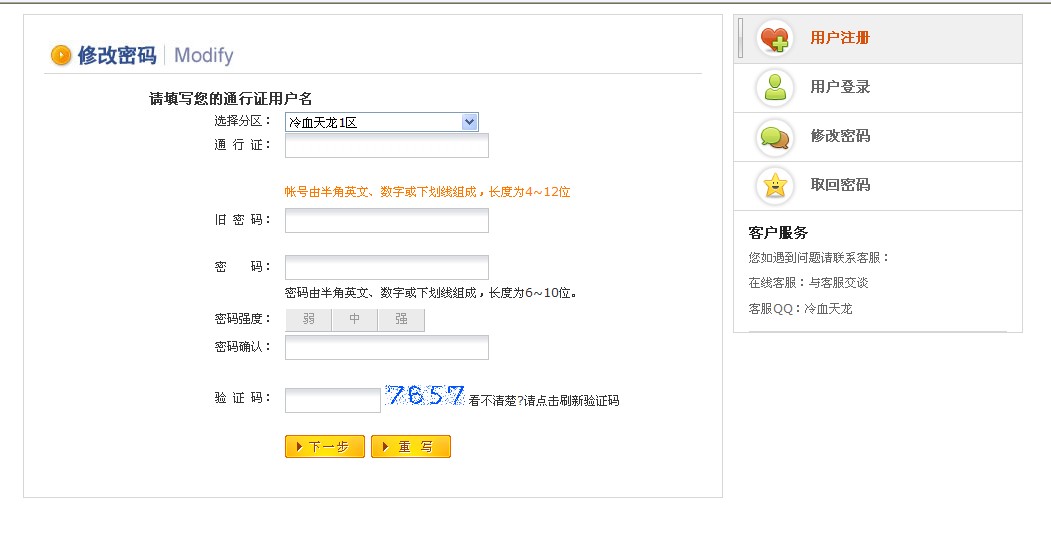Image resolution: width=1051 pixels, height=535 pixels.
Task: Click into the 旧密码 input field
Action: [386, 220]
